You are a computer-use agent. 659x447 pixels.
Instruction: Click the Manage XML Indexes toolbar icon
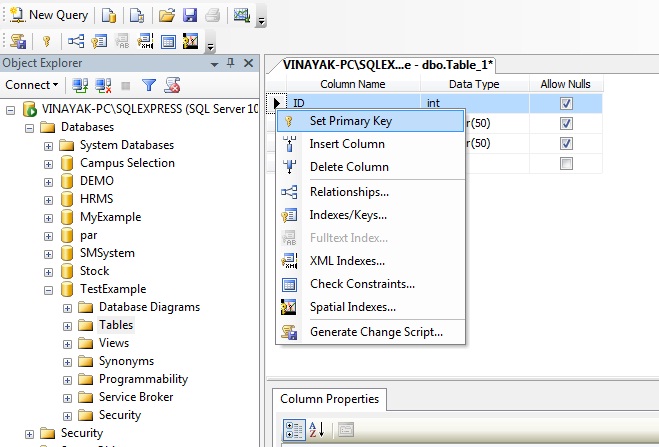(x=145, y=42)
